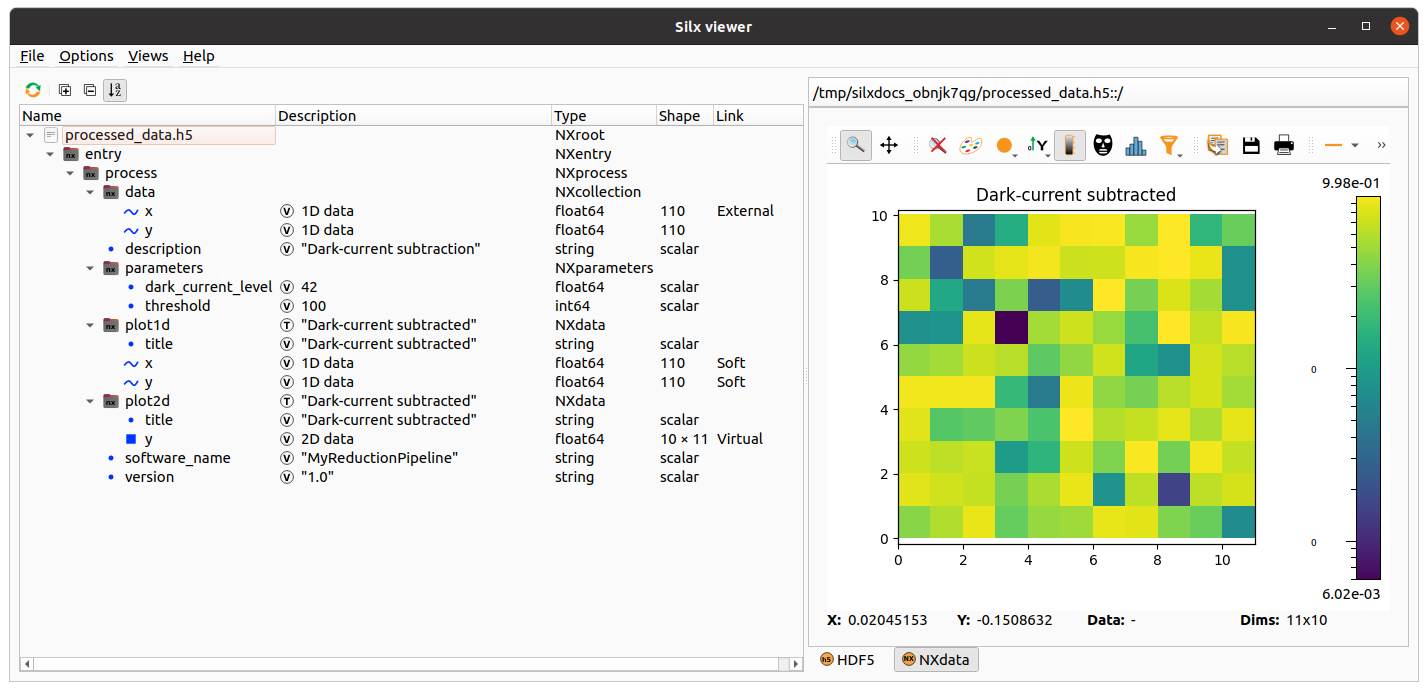This screenshot has height=691, width=1428.
Task: Collapse the plot2d group node
Action: [x=89, y=401]
